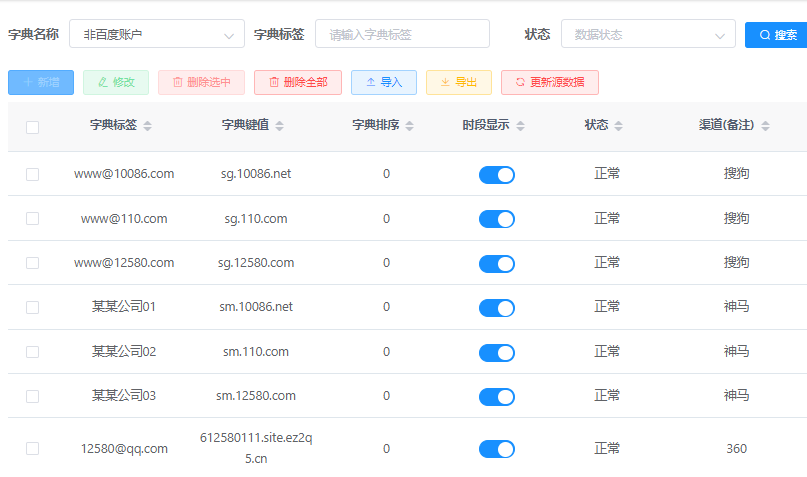
Task: Check the row 某某公司02
Action: [32, 352]
